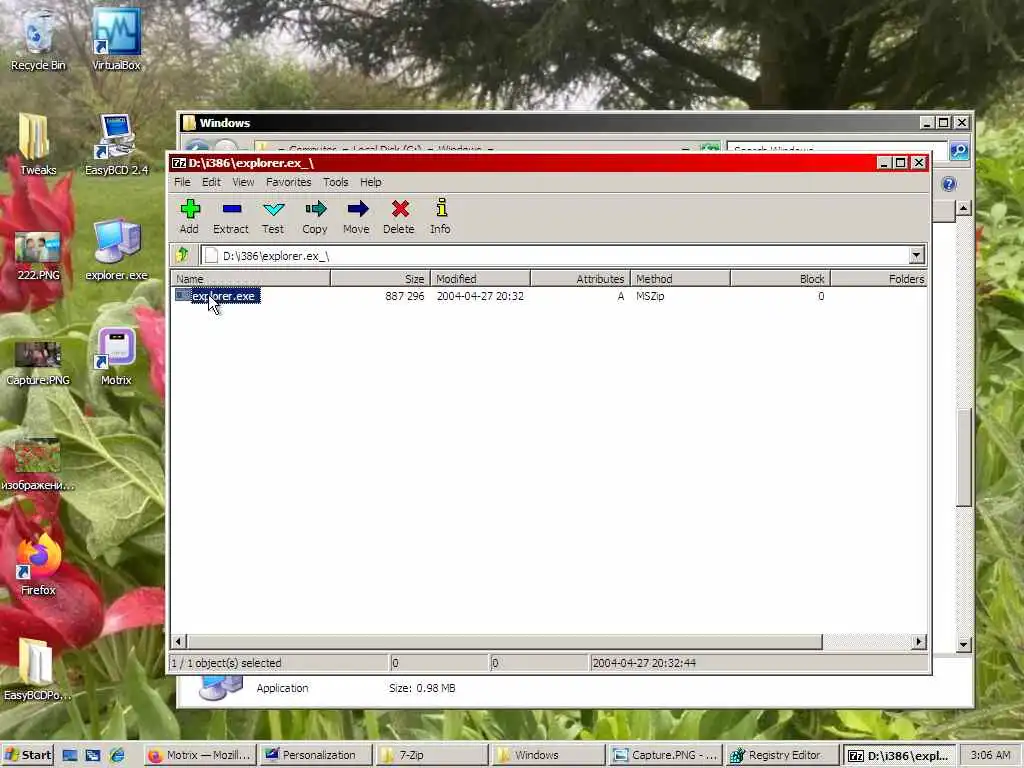Click the right arrow of the horizontal scrollbar
This screenshot has width=1024, height=768.
coord(919,641)
